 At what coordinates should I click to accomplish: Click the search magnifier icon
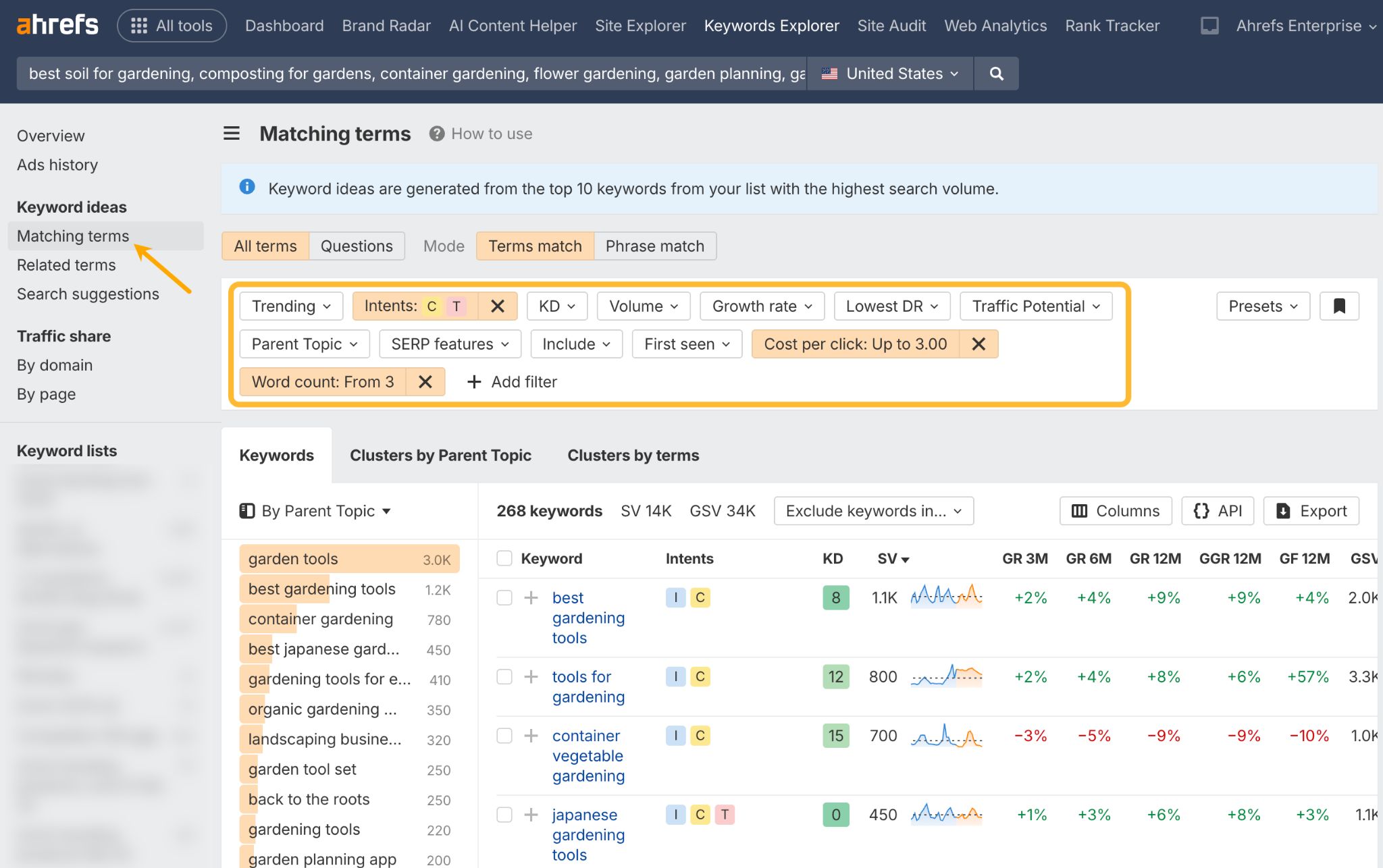[x=996, y=73]
